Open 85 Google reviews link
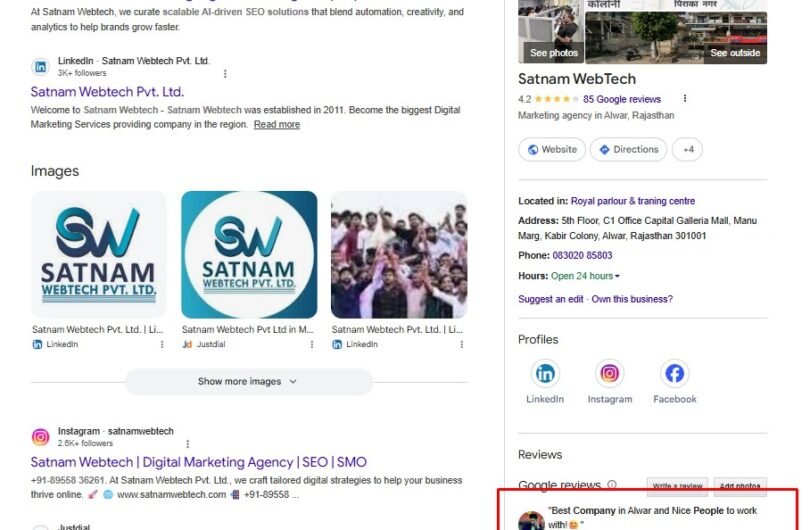The width and height of the screenshot is (810, 530). point(622,99)
